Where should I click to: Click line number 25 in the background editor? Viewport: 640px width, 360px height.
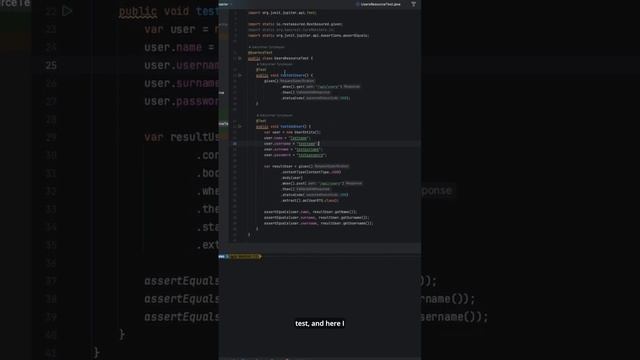click(x=51, y=65)
